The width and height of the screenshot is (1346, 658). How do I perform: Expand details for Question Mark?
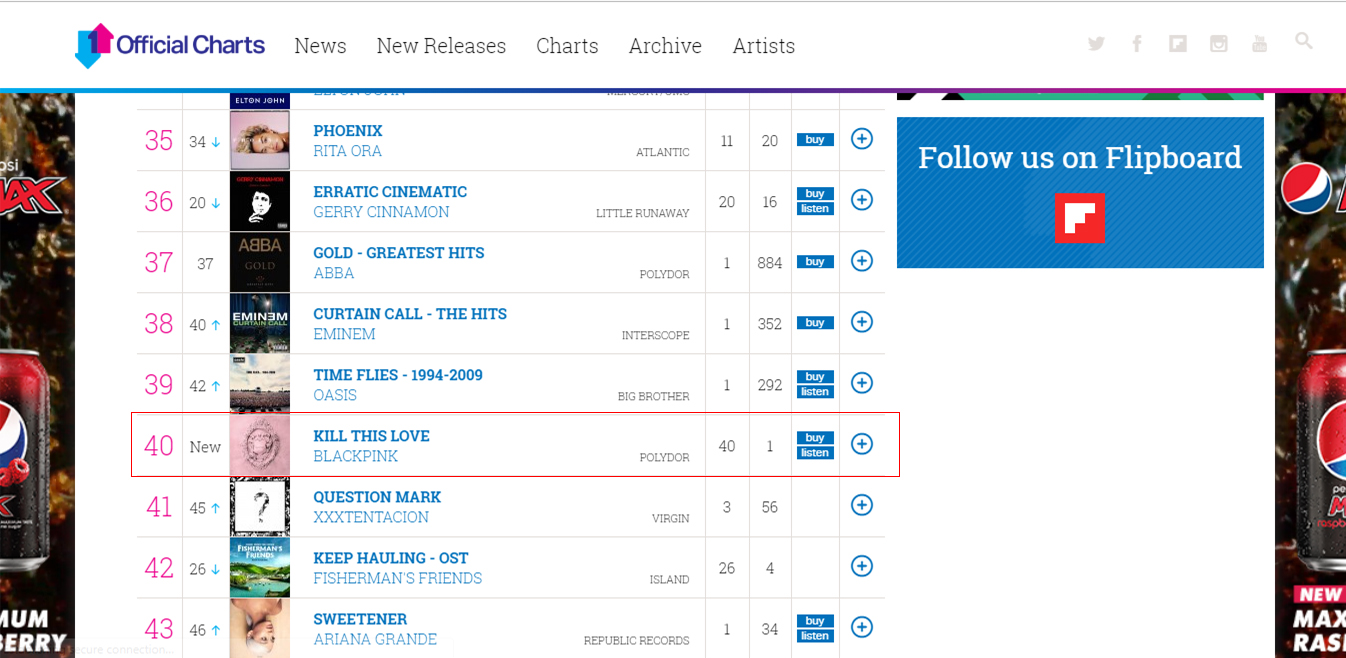862,505
